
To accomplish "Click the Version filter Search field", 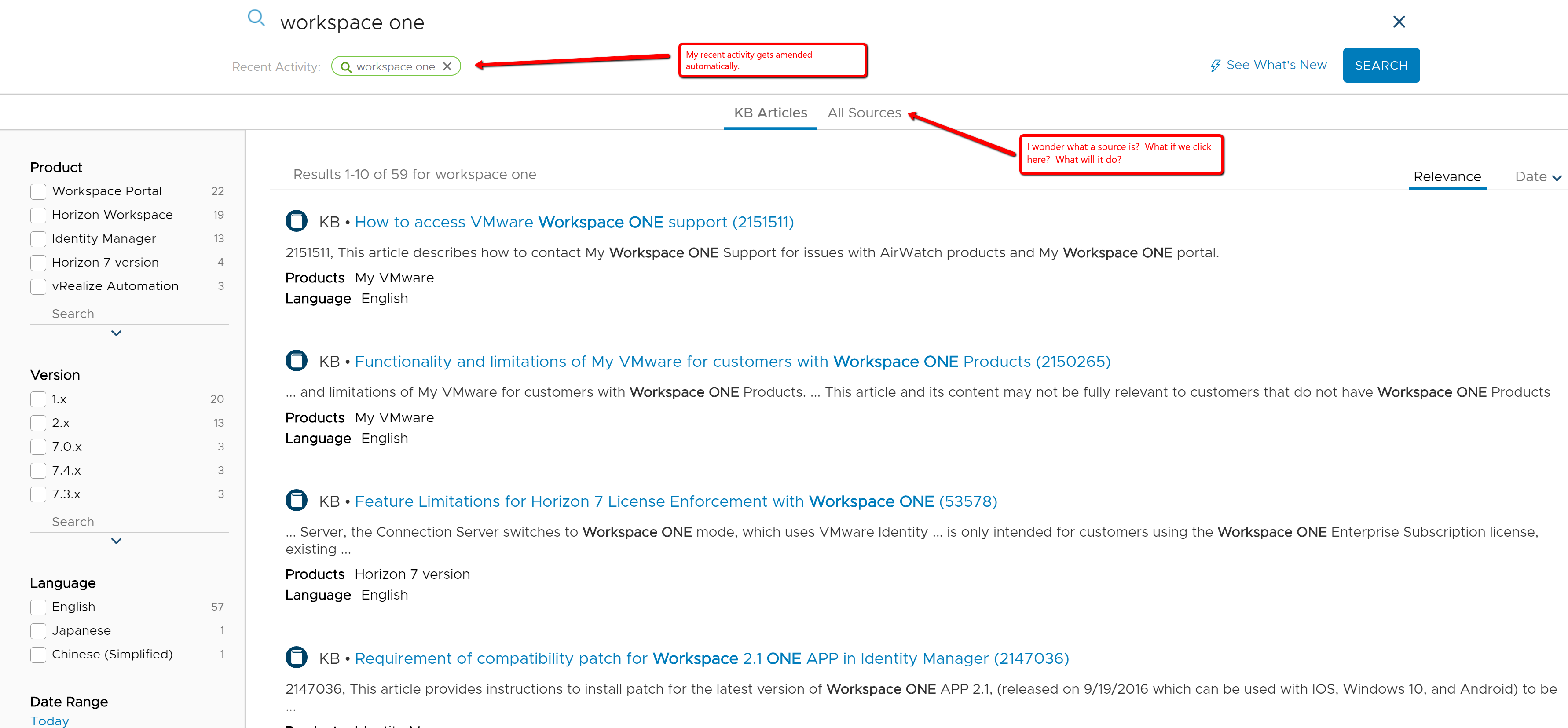I will click(130, 522).
